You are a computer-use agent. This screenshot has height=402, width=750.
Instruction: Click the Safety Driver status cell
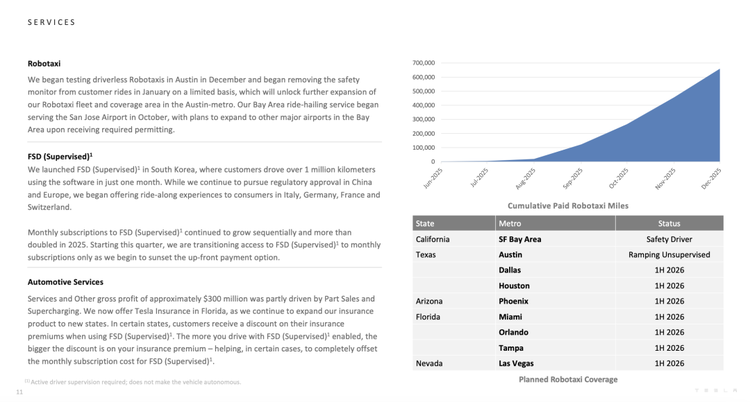click(668, 239)
